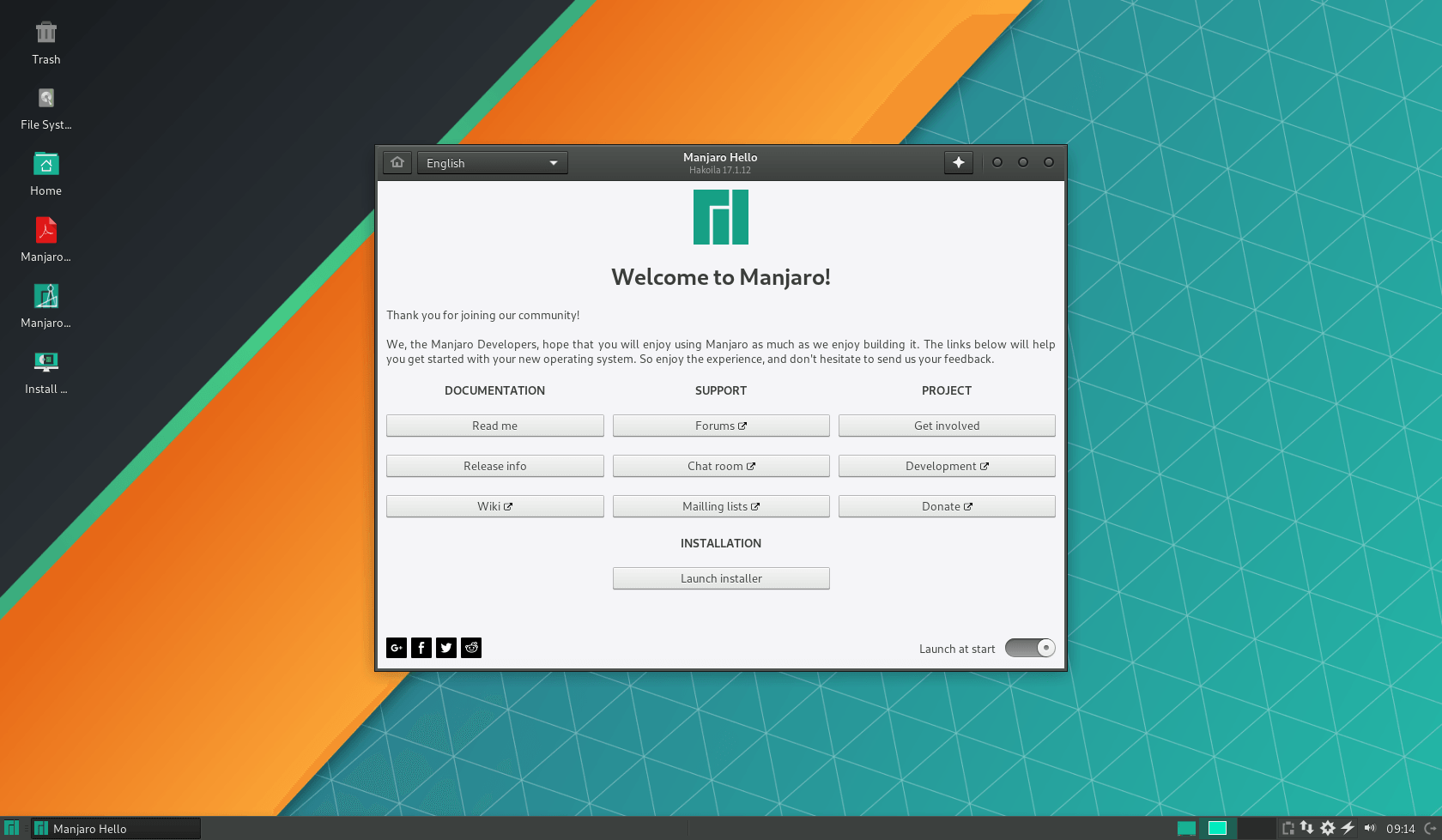Click the Thank you for joining text

coord(483,315)
